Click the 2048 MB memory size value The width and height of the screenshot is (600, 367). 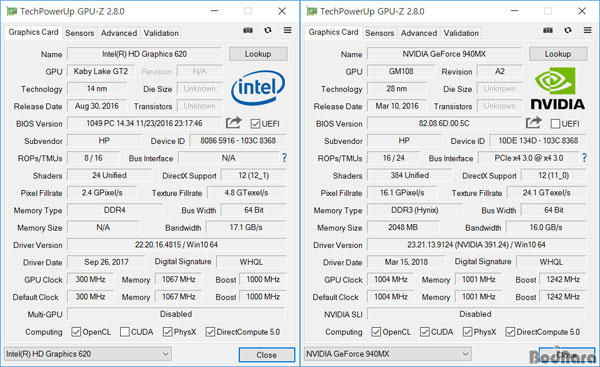(403, 227)
